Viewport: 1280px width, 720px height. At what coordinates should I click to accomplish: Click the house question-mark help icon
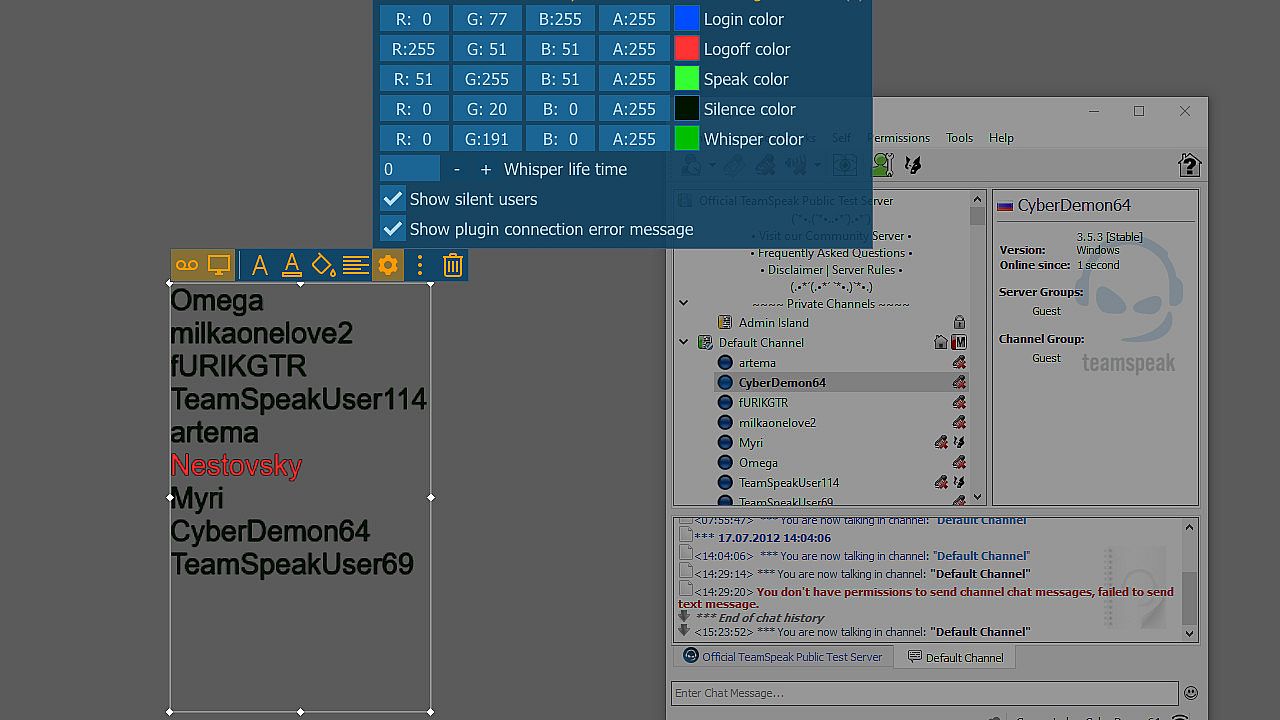pyautogui.click(x=1189, y=165)
